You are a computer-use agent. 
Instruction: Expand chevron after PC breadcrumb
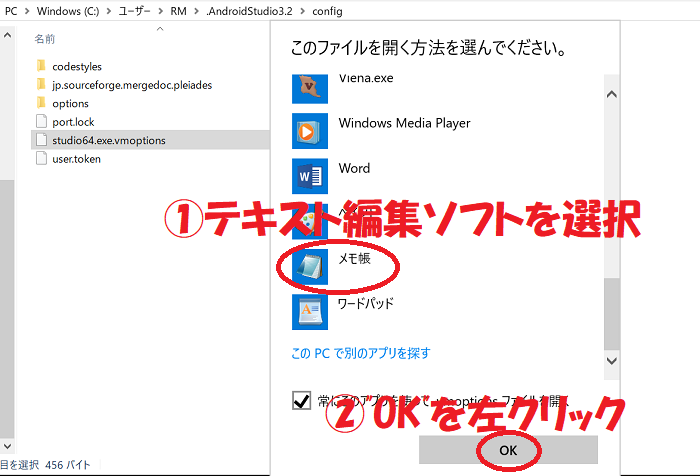click(27, 11)
